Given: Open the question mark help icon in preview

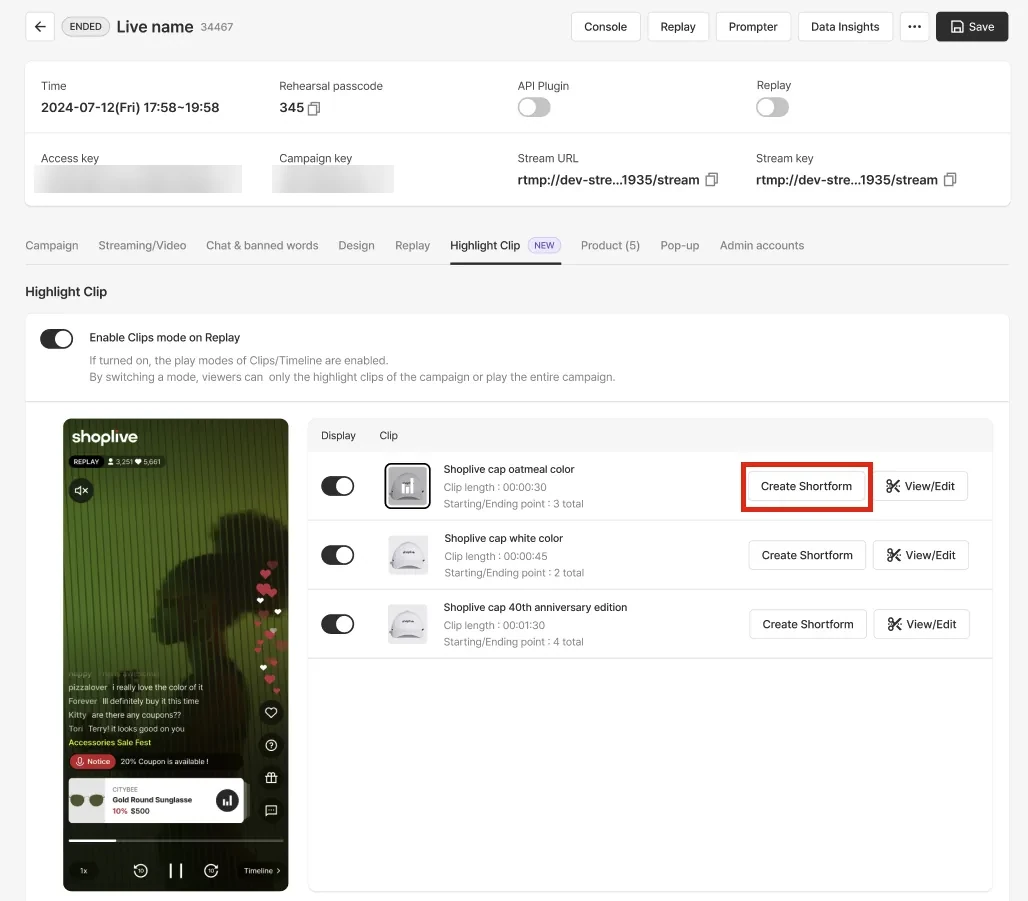Looking at the screenshot, I should (x=271, y=745).
